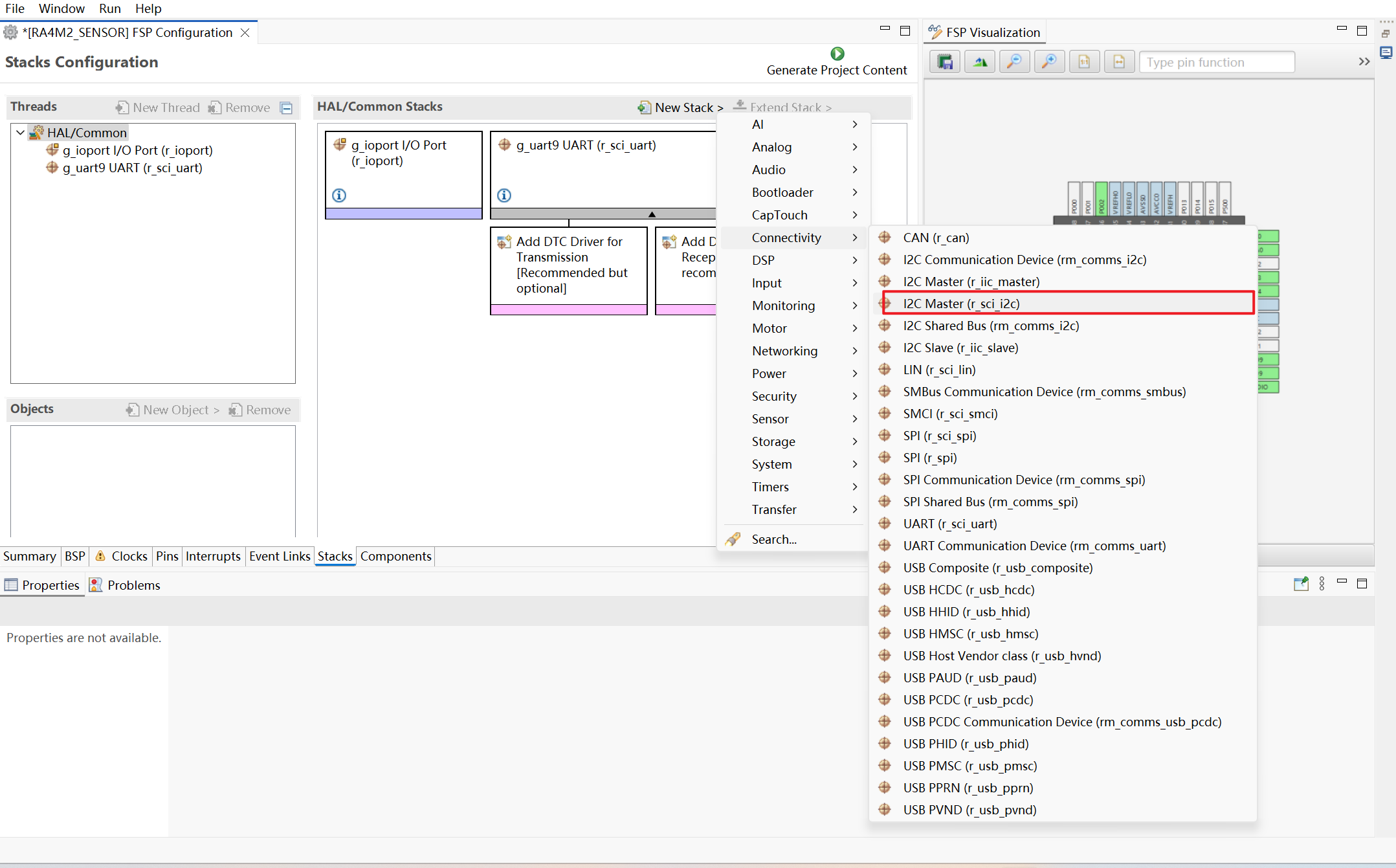Click Add DTC Driver for Transmission block
Screen dimensions: 1396x868
coord(569,265)
